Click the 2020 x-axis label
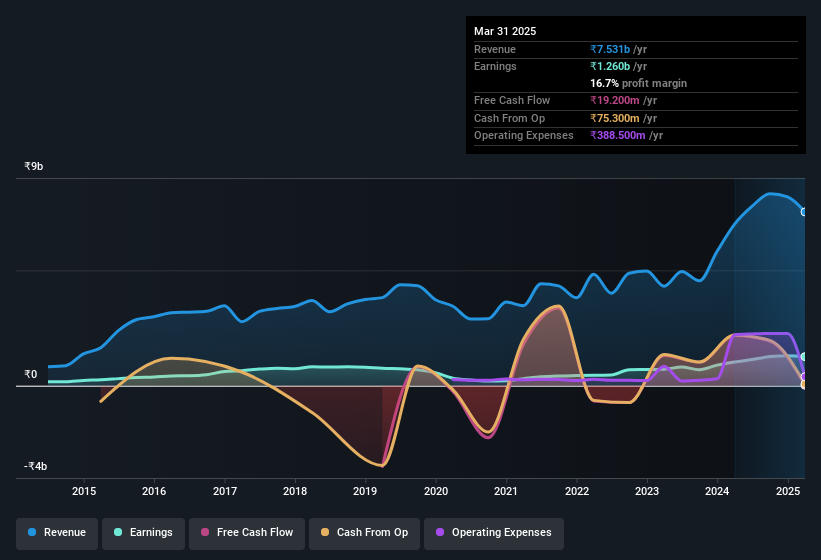This screenshot has width=821, height=560. pyautogui.click(x=436, y=491)
